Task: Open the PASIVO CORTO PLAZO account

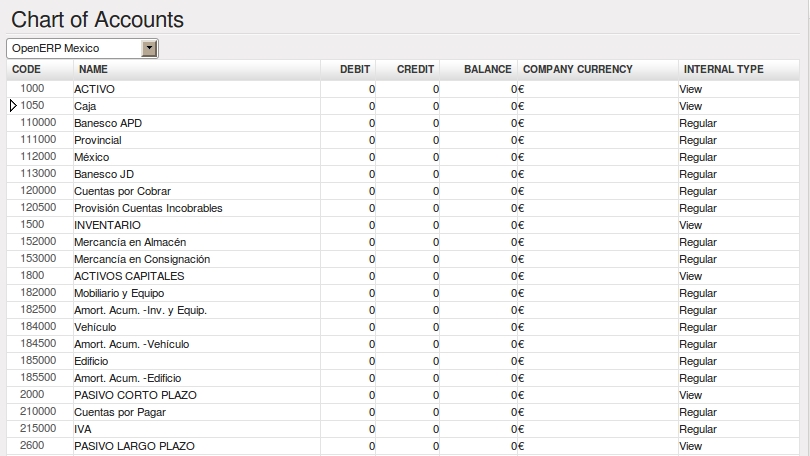Action: 135,395
